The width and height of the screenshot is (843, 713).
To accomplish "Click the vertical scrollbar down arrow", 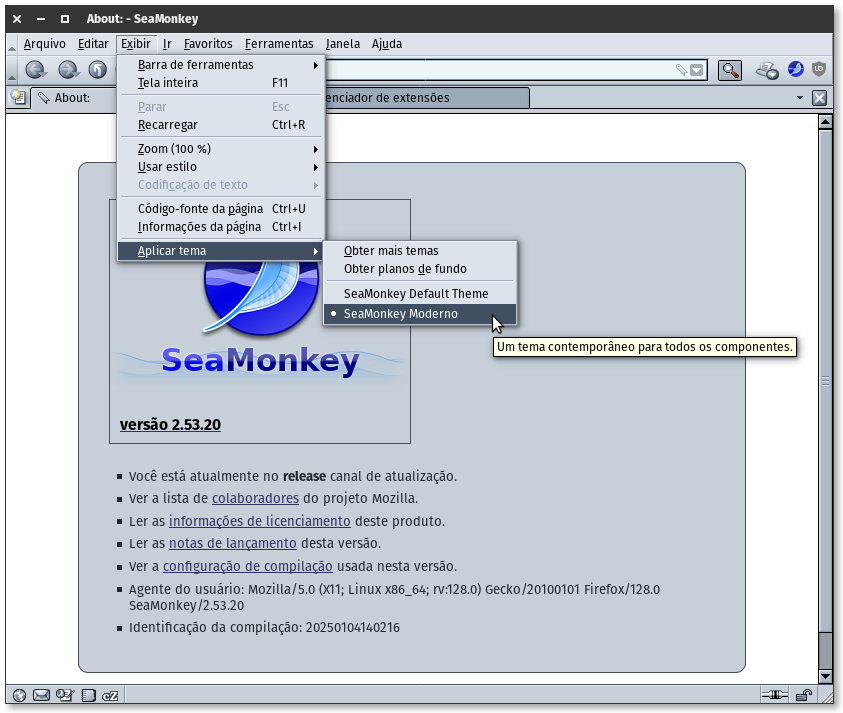I will pos(825,677).
